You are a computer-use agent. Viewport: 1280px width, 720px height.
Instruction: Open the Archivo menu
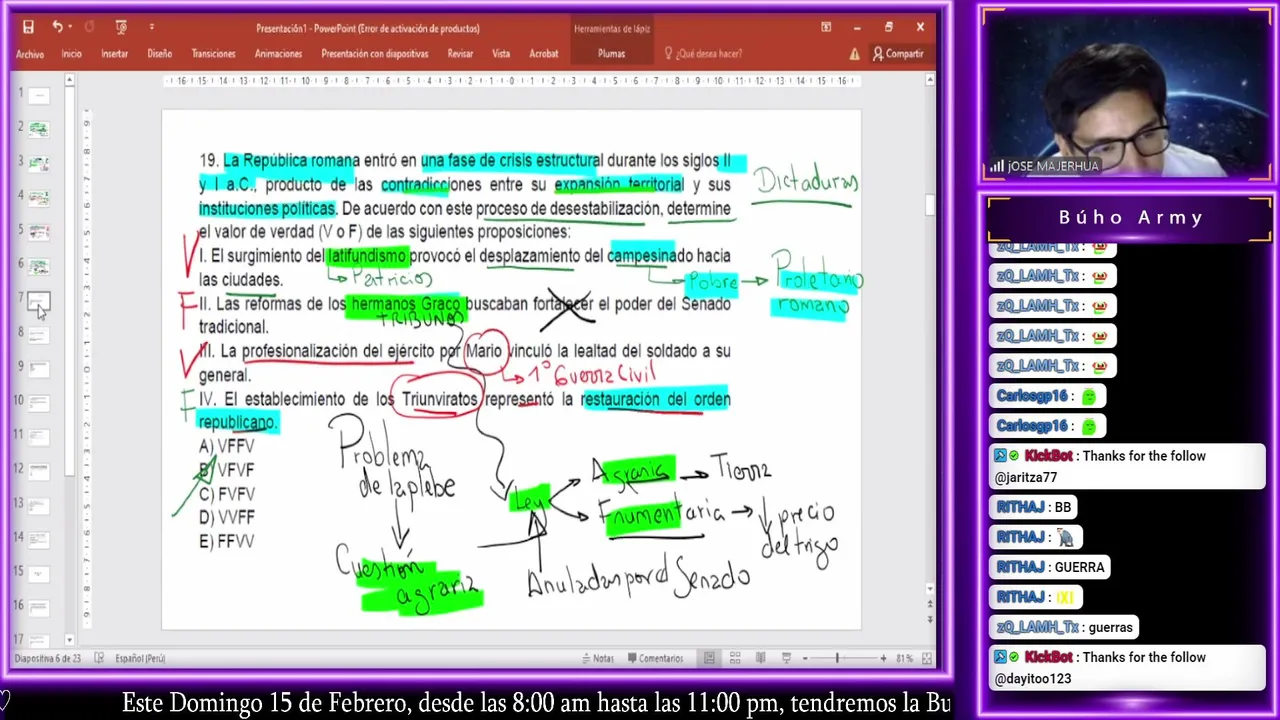click(x=30, y=54)
